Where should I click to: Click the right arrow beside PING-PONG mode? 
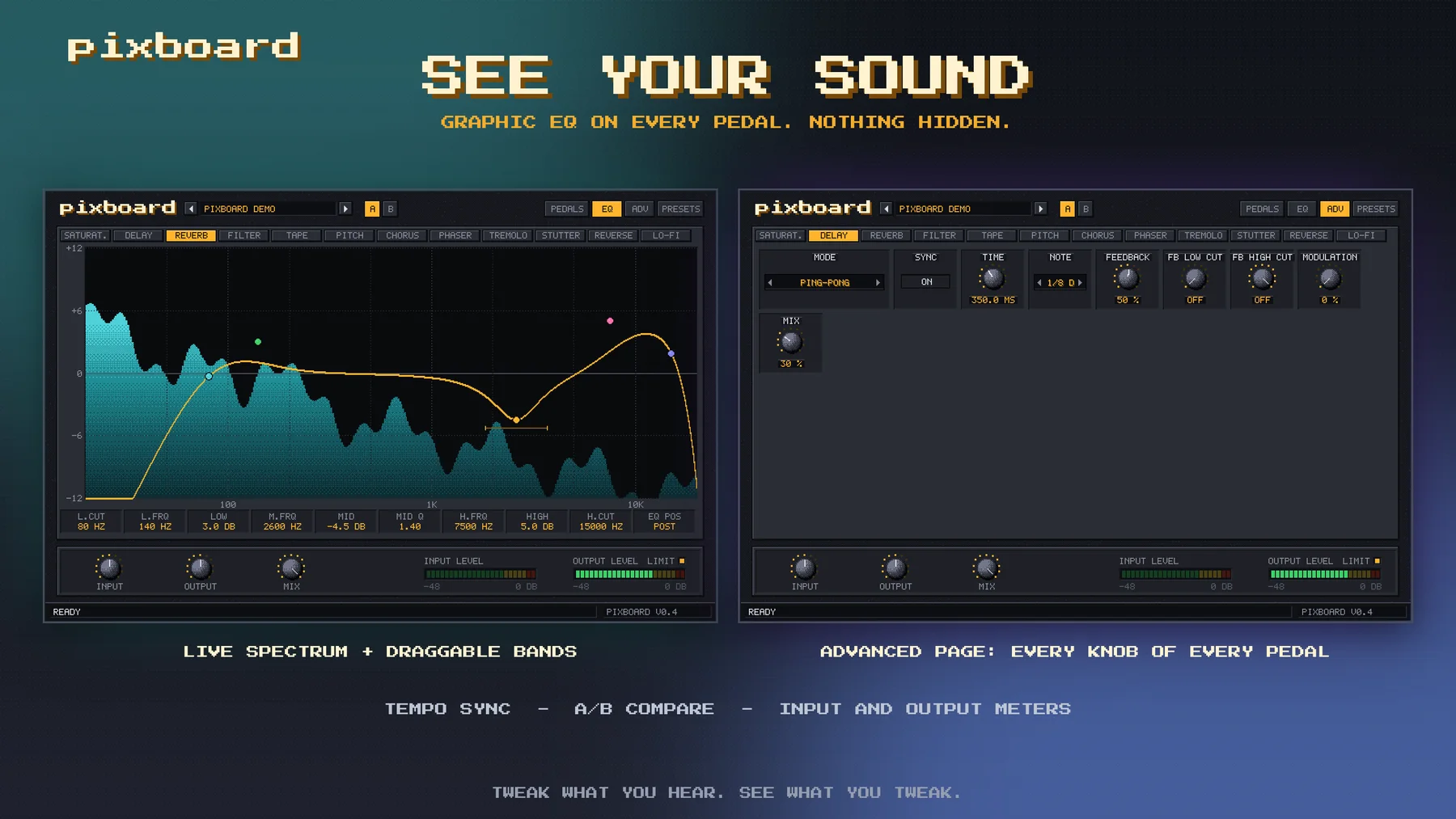[x=878, y=282]
